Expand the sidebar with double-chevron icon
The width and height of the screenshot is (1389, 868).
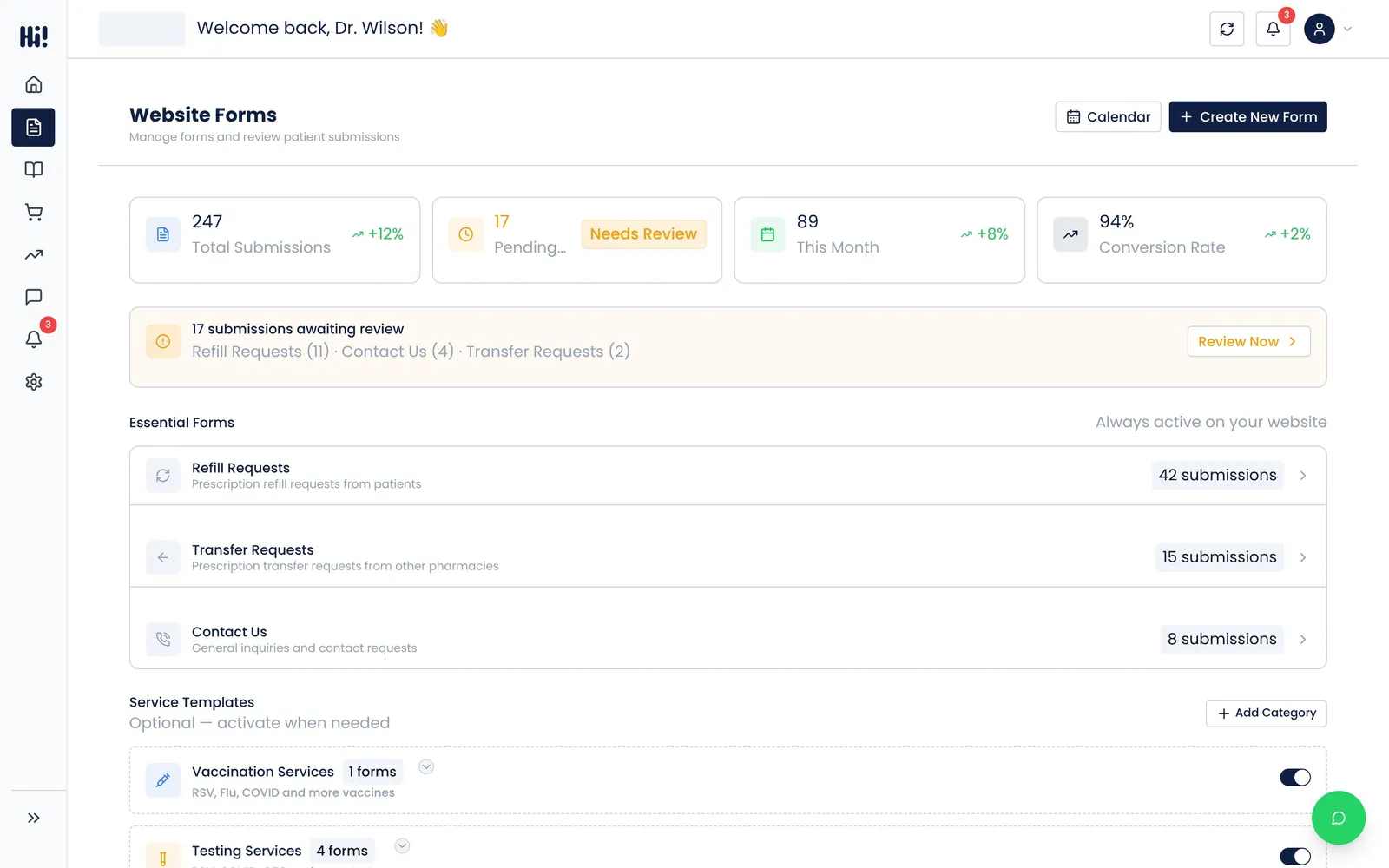(x=34, y=818)
